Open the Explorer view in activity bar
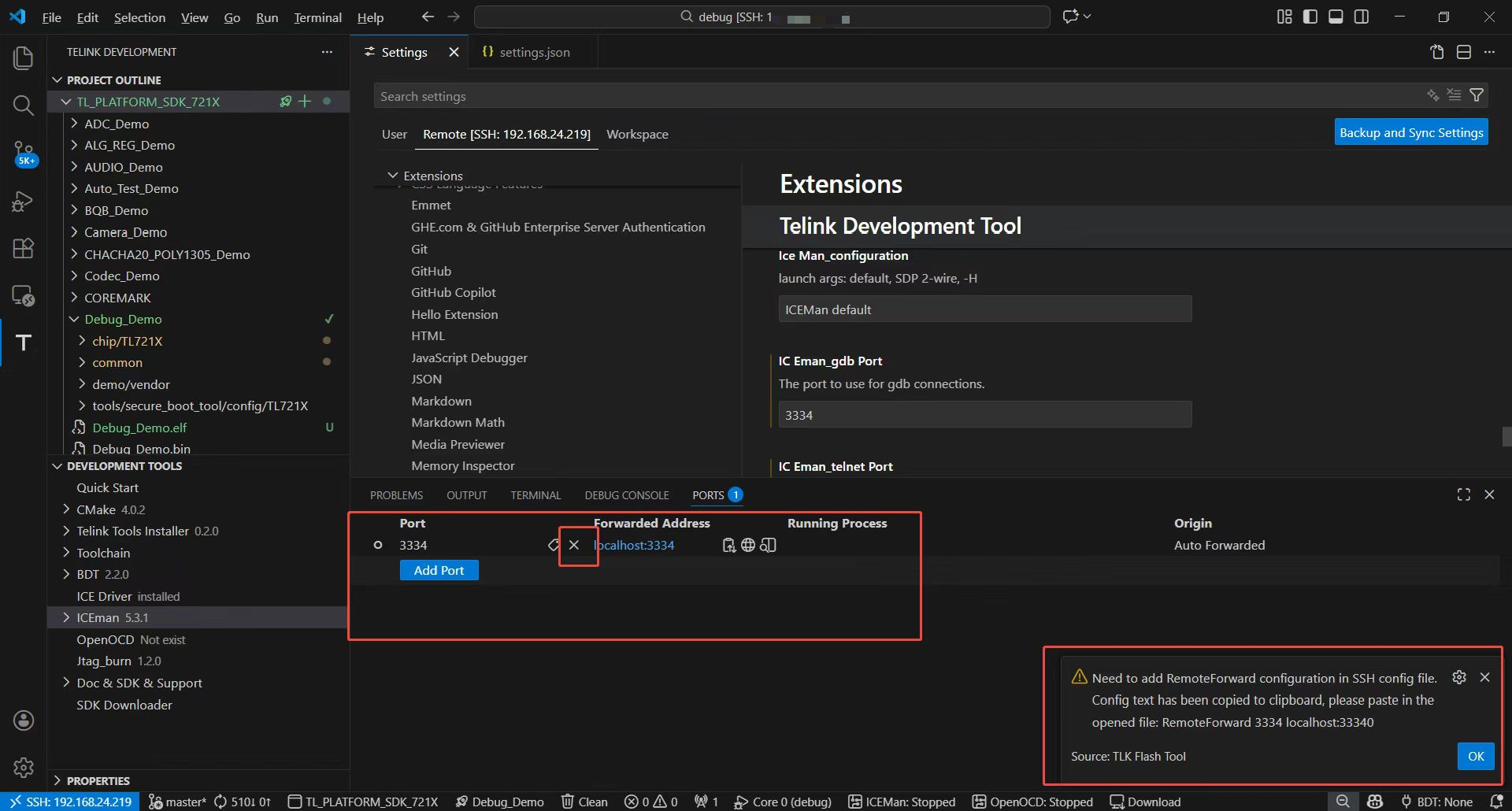Viewport: 1512px width, 811px height. [24, 57]
